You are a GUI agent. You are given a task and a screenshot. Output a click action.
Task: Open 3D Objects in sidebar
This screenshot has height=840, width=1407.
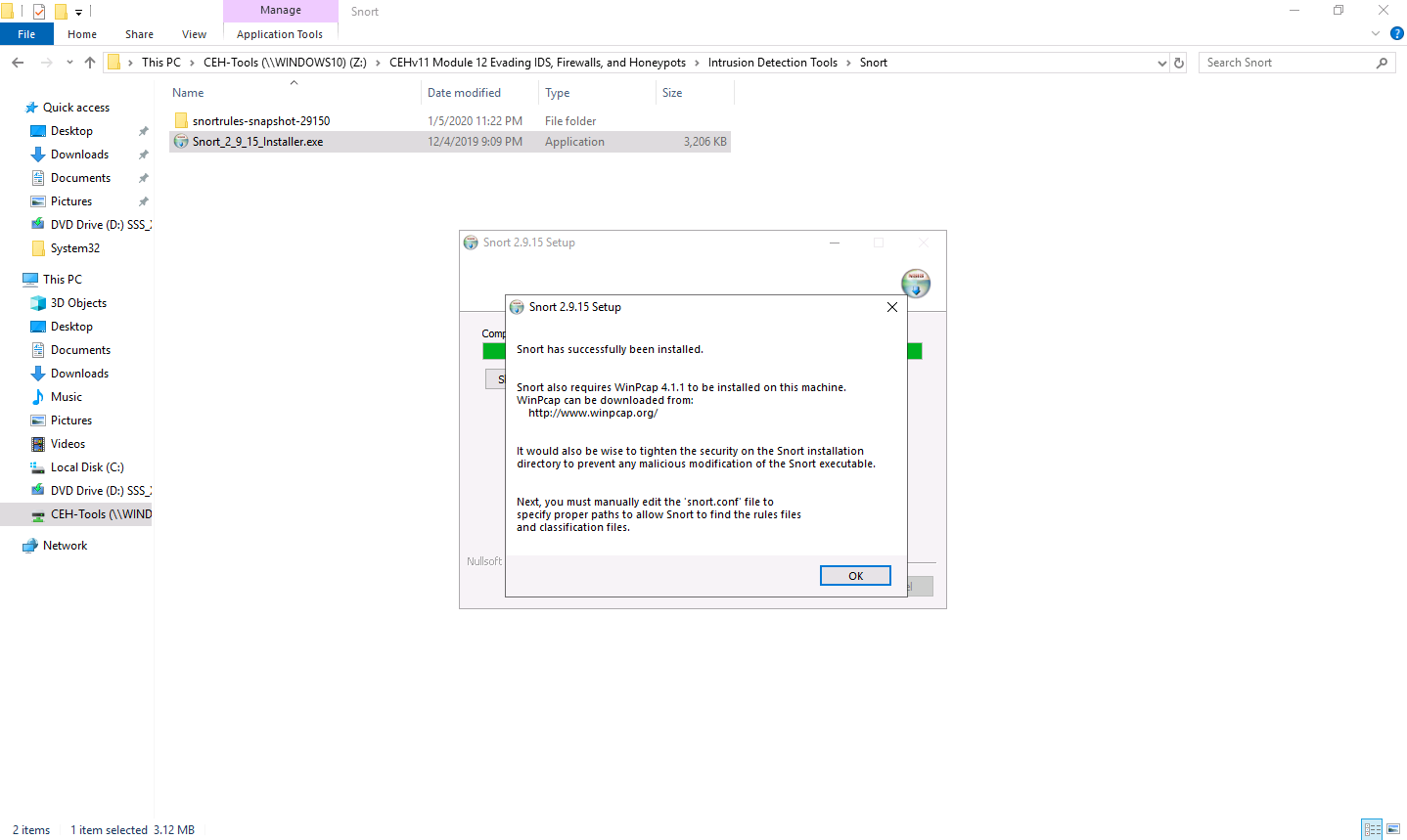point(78,303)
